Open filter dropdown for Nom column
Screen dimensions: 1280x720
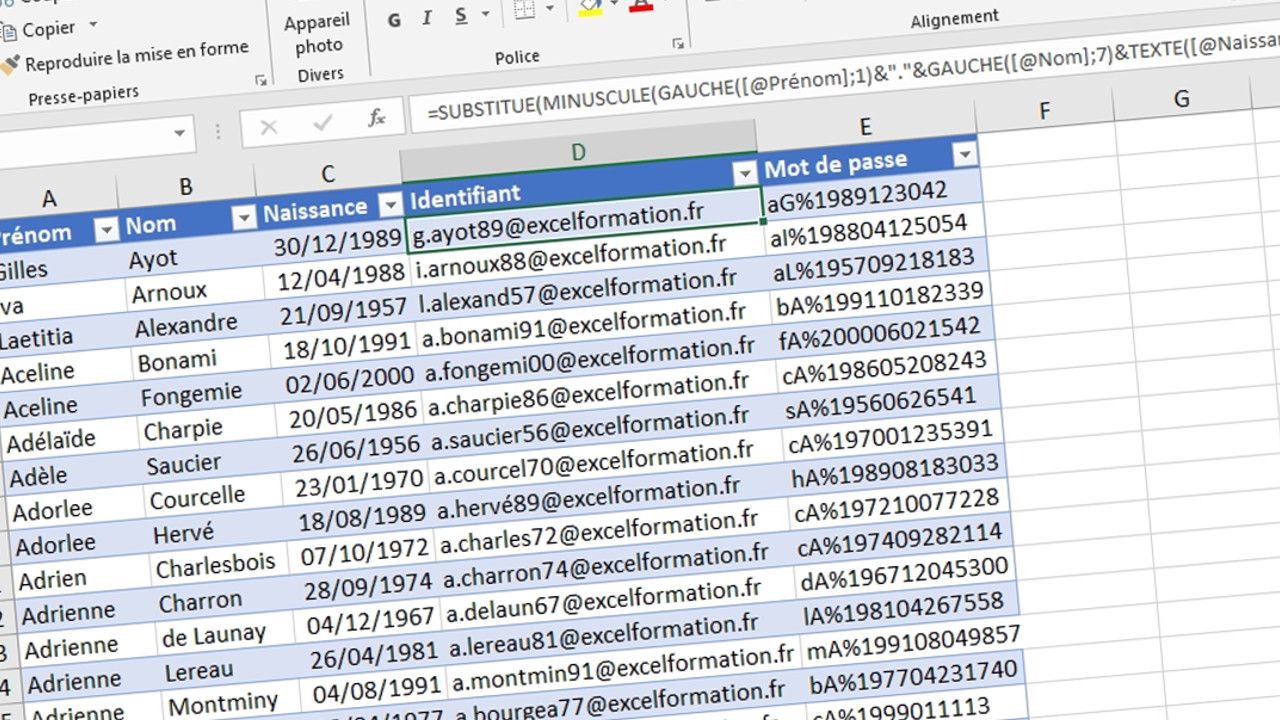tap(243, 217)
